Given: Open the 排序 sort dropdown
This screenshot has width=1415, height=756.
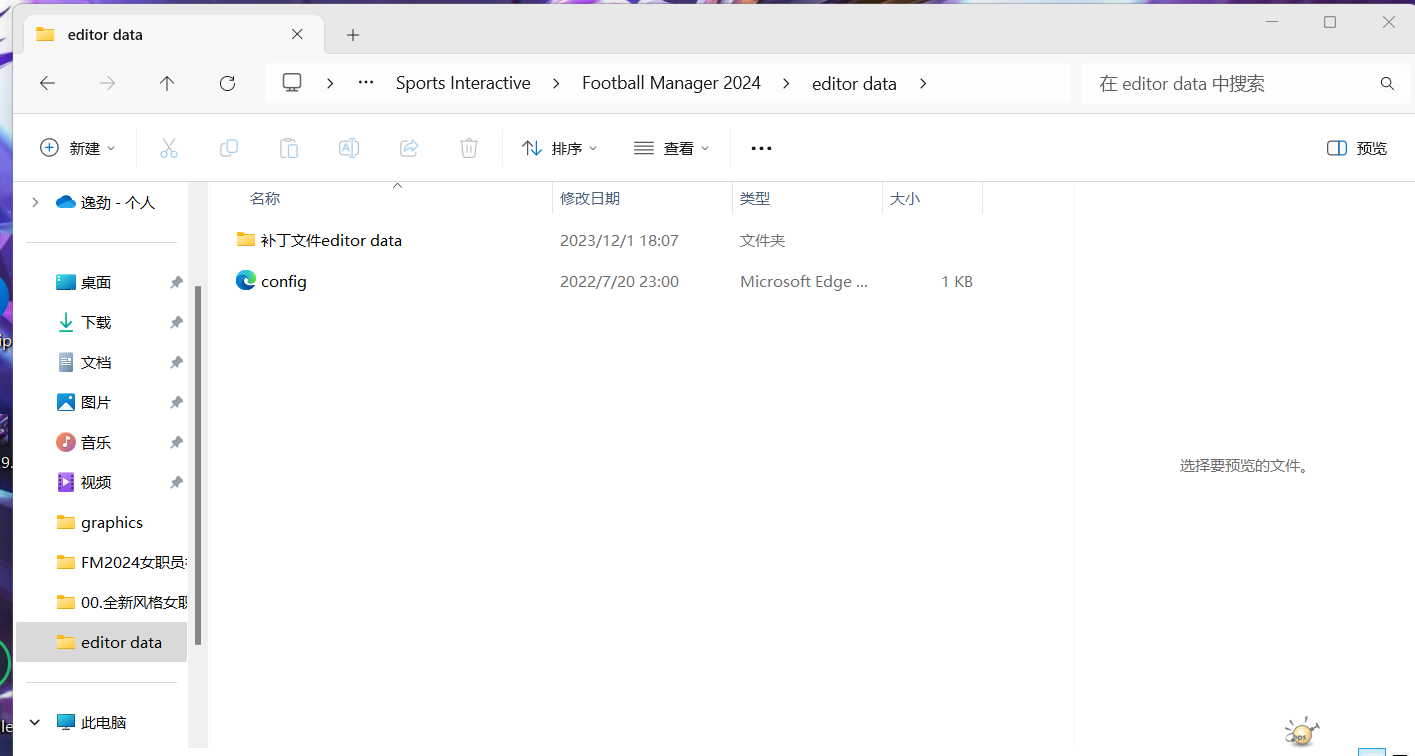Looking at the screenshot, I should 560,148.
